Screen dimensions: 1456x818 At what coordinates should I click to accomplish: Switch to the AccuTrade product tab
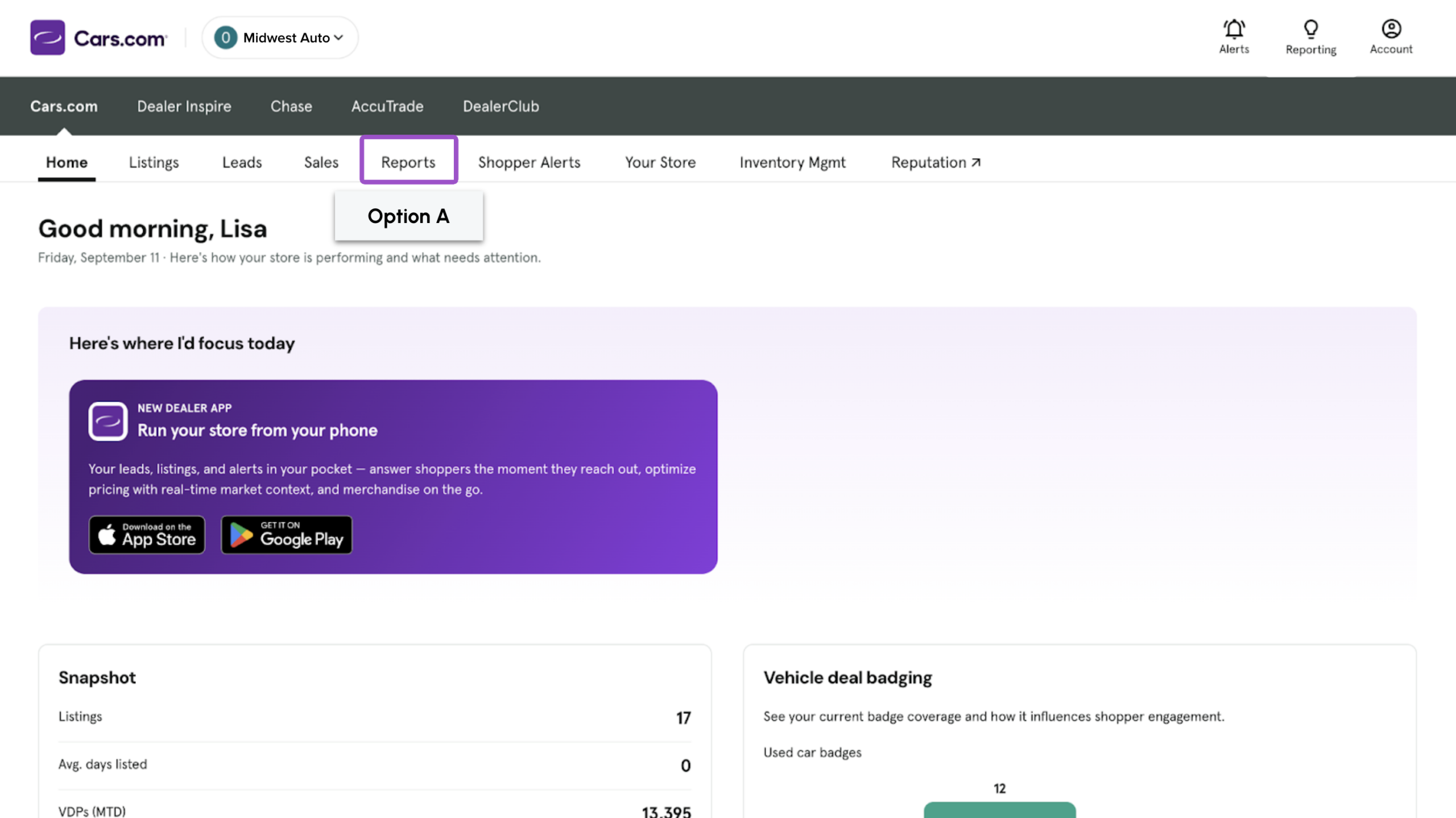387,106
